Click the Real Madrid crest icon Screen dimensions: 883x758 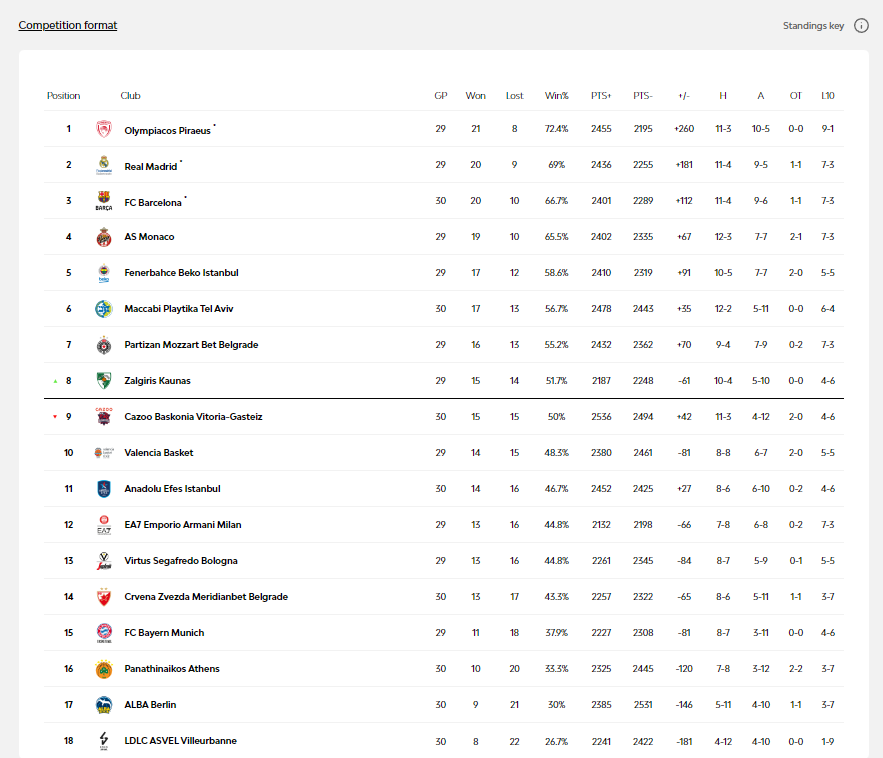click(x=104, y=165)
